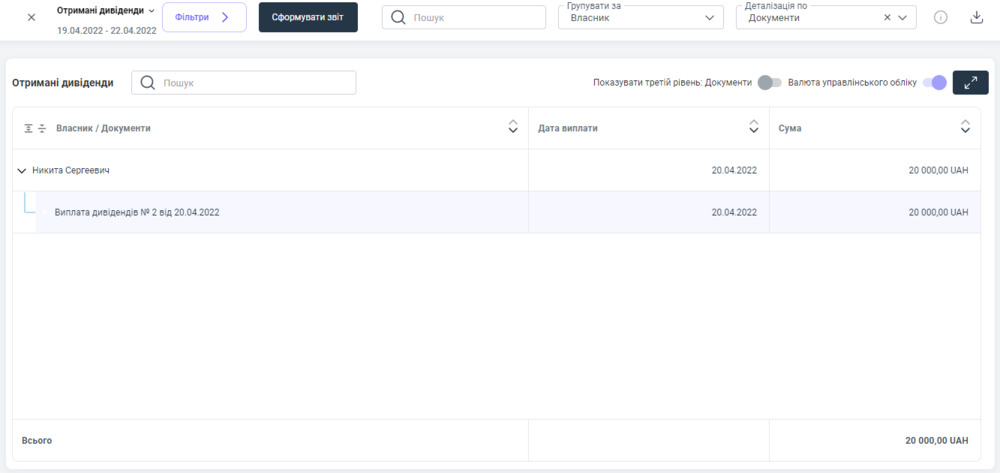Viewport: 1000px width, 473px height.
Task: Click the 'Сформувати звіт' button
Action: point(308,17)
